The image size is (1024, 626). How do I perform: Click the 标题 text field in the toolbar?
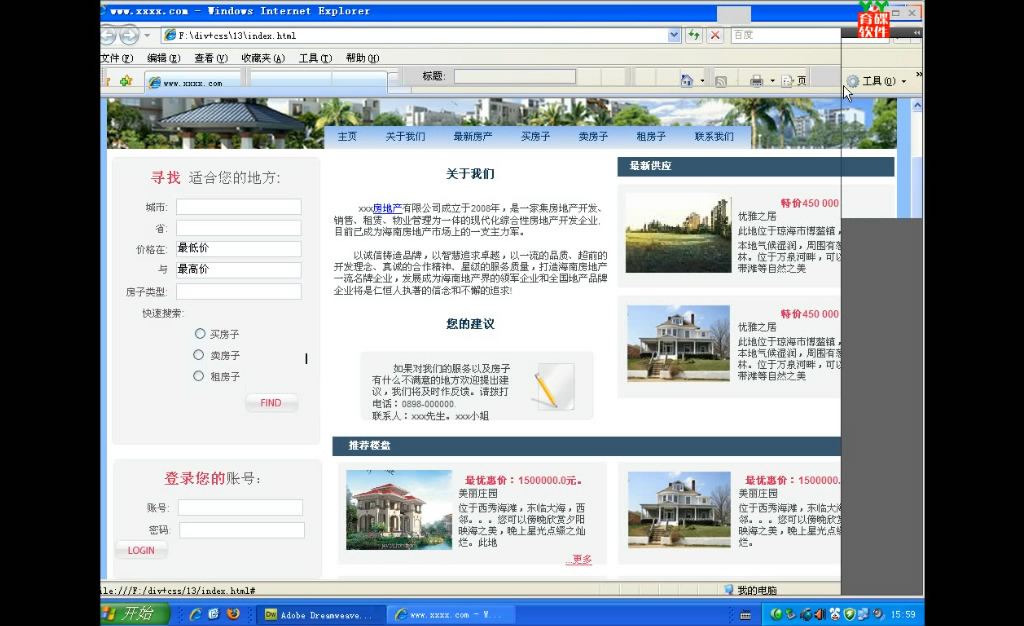(x=515, y=76)
